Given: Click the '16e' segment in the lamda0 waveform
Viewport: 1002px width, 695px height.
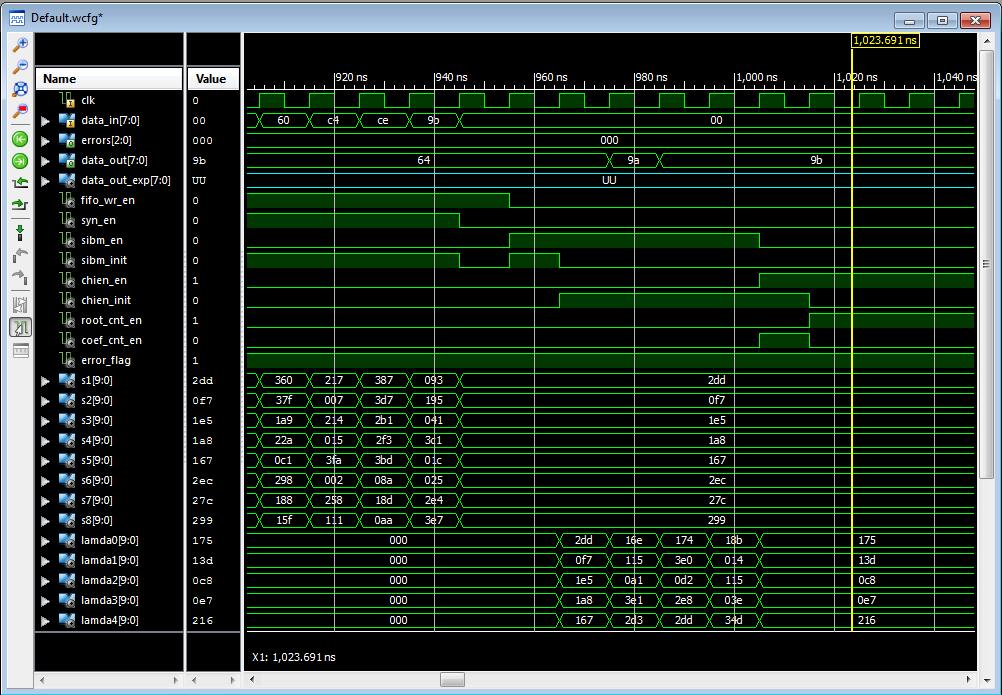Looking at the screenshot, I should point(633,540).
